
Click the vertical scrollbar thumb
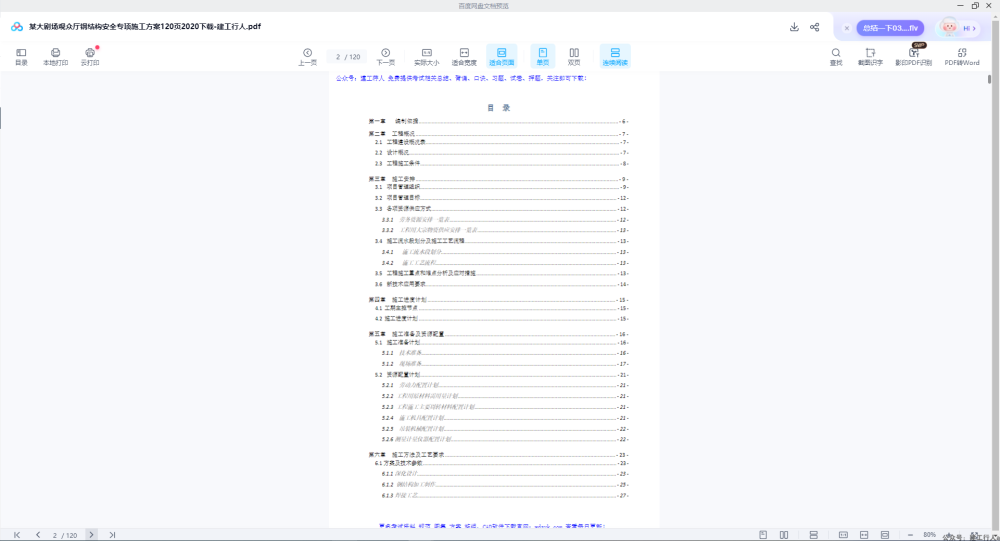point(990,80)
